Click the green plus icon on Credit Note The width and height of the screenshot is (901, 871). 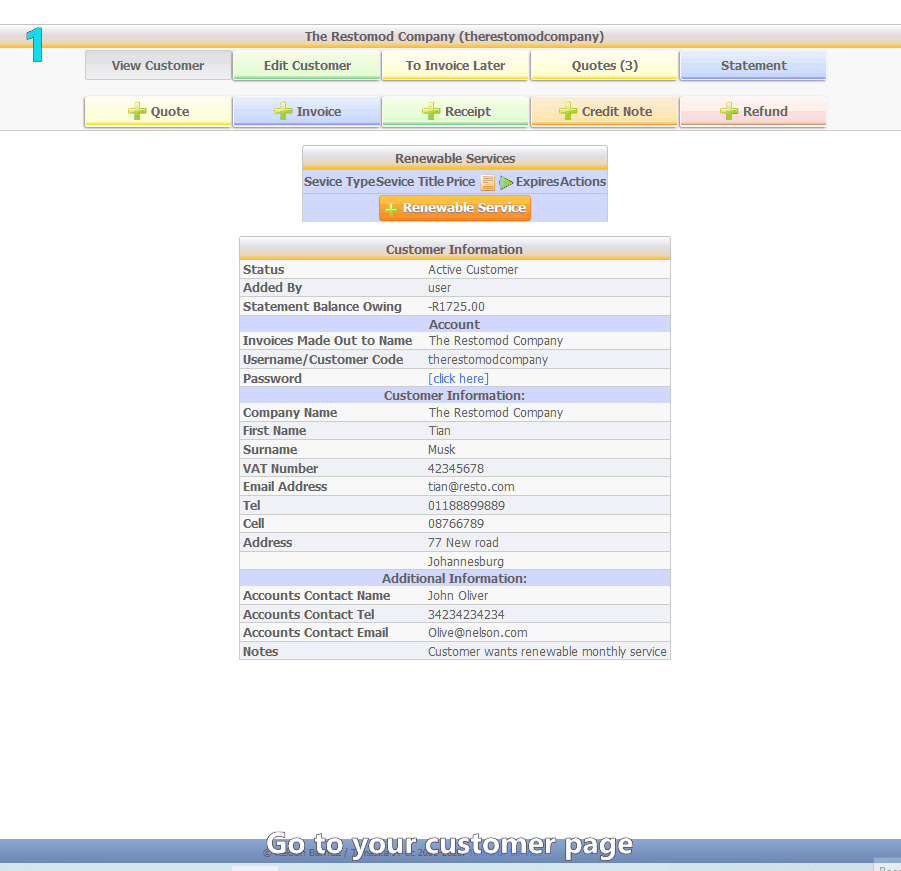pos(568,111)
